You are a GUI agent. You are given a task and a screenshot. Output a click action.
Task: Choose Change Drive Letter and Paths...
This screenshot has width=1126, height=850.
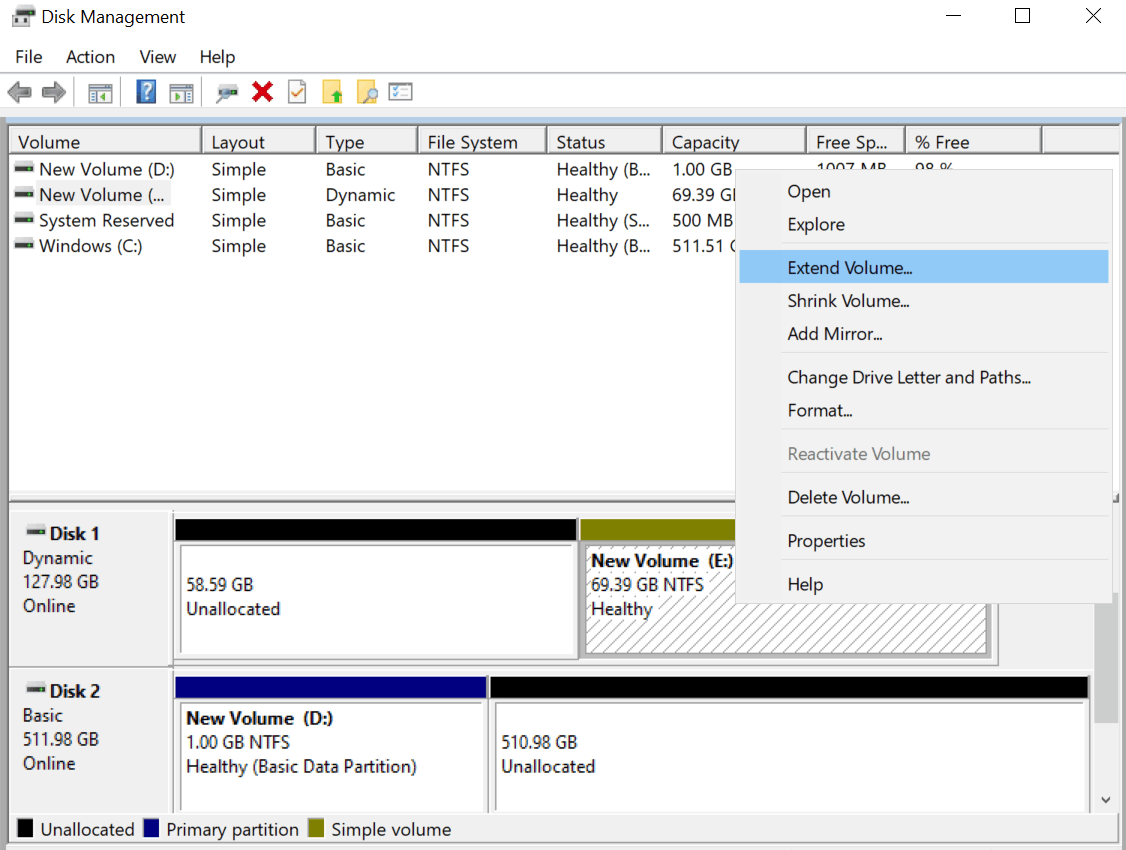click(923, 378)
